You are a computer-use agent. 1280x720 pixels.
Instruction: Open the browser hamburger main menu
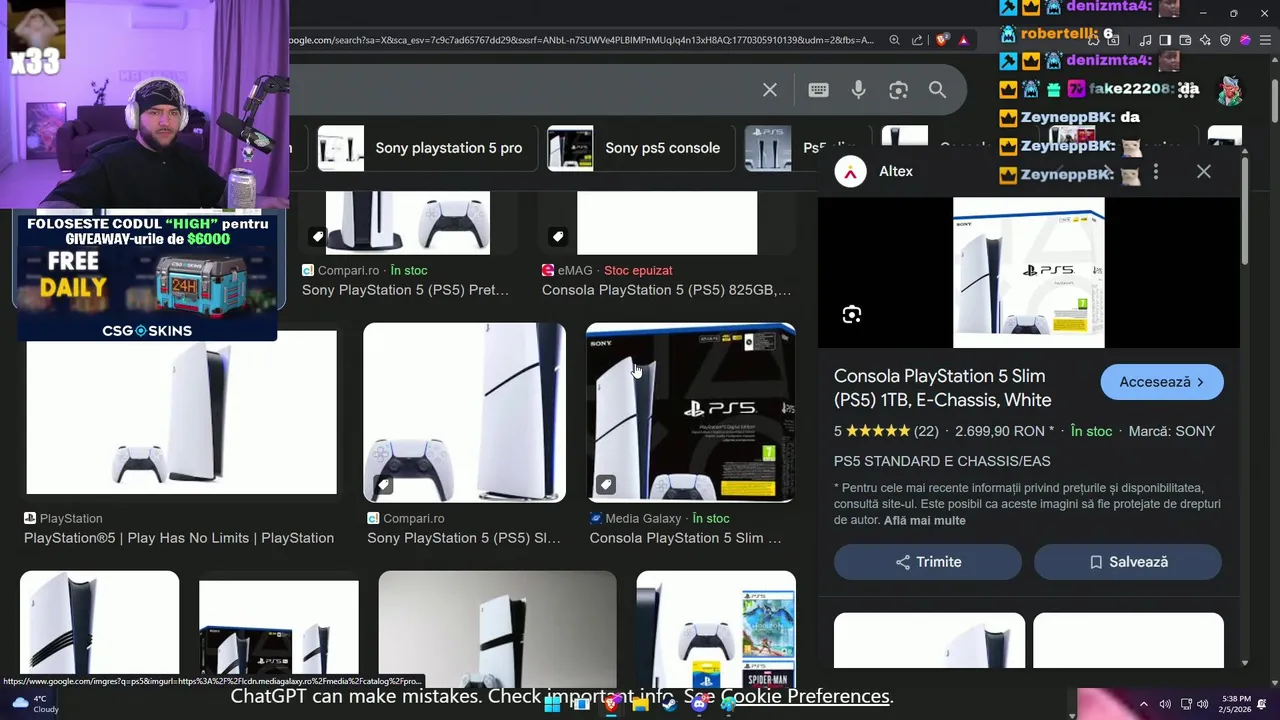point(1265,40)
